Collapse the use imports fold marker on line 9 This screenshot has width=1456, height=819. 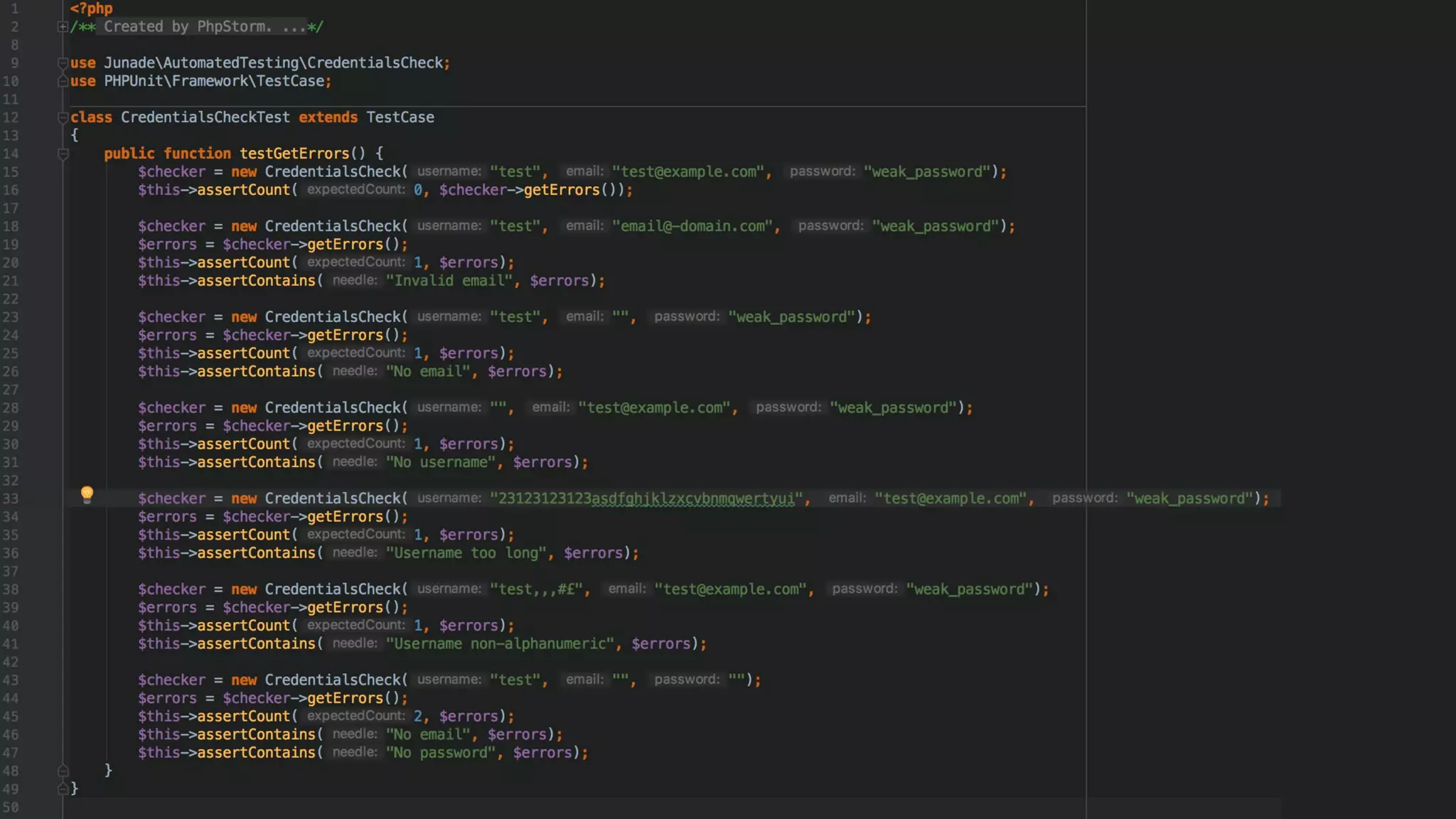tap(63, 63)
